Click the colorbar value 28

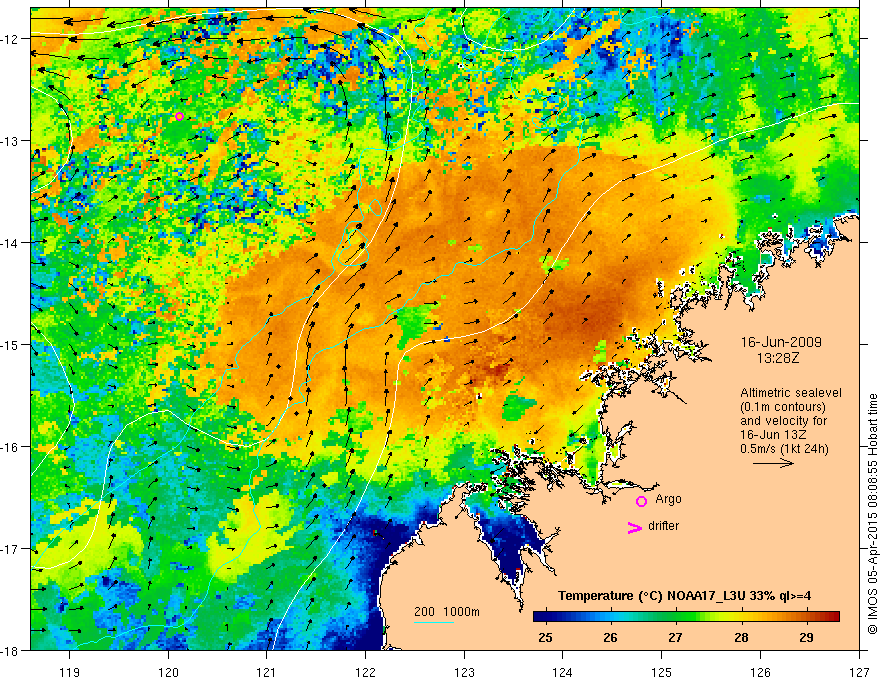[x=741, y=637]
